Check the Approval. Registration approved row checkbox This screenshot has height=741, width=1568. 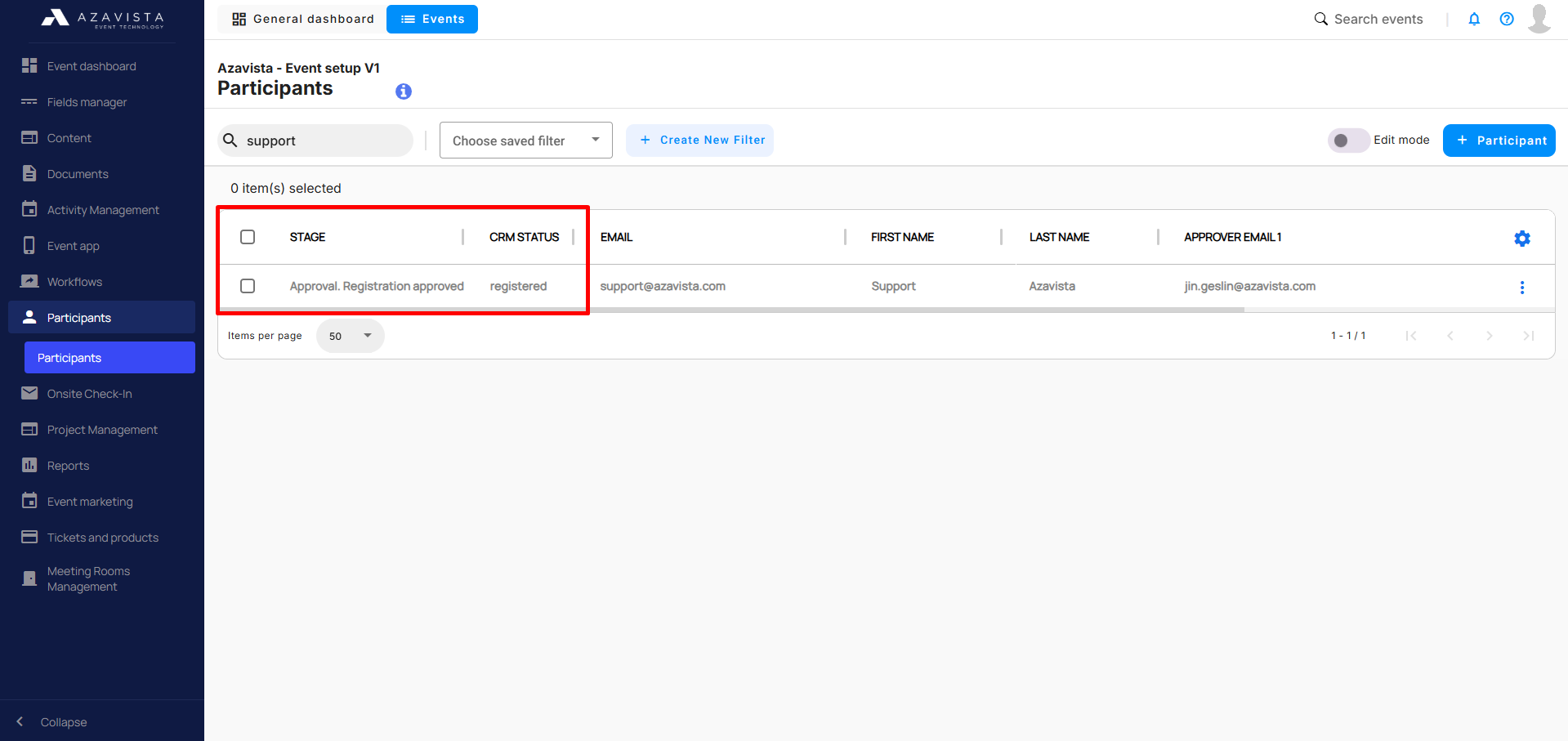click(248, 286)
